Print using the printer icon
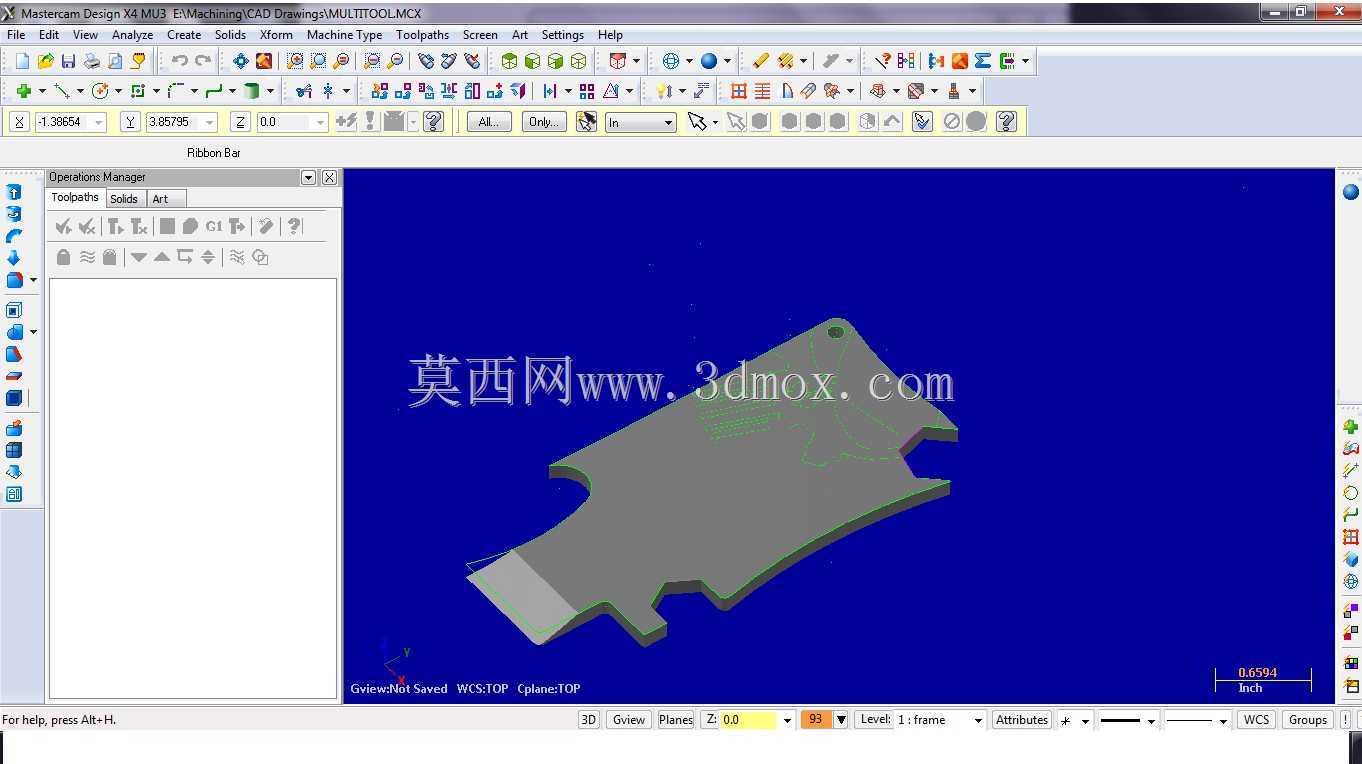 coord(91,61)
